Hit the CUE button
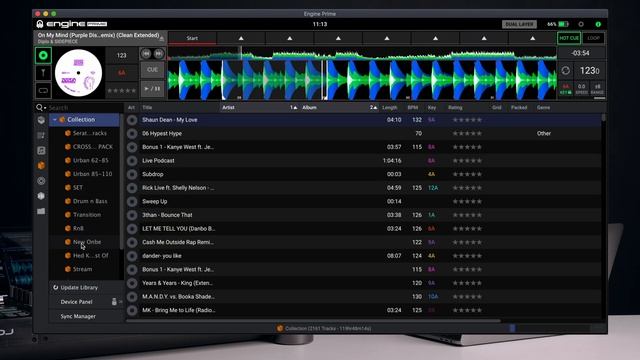 [x=152, y=70]
